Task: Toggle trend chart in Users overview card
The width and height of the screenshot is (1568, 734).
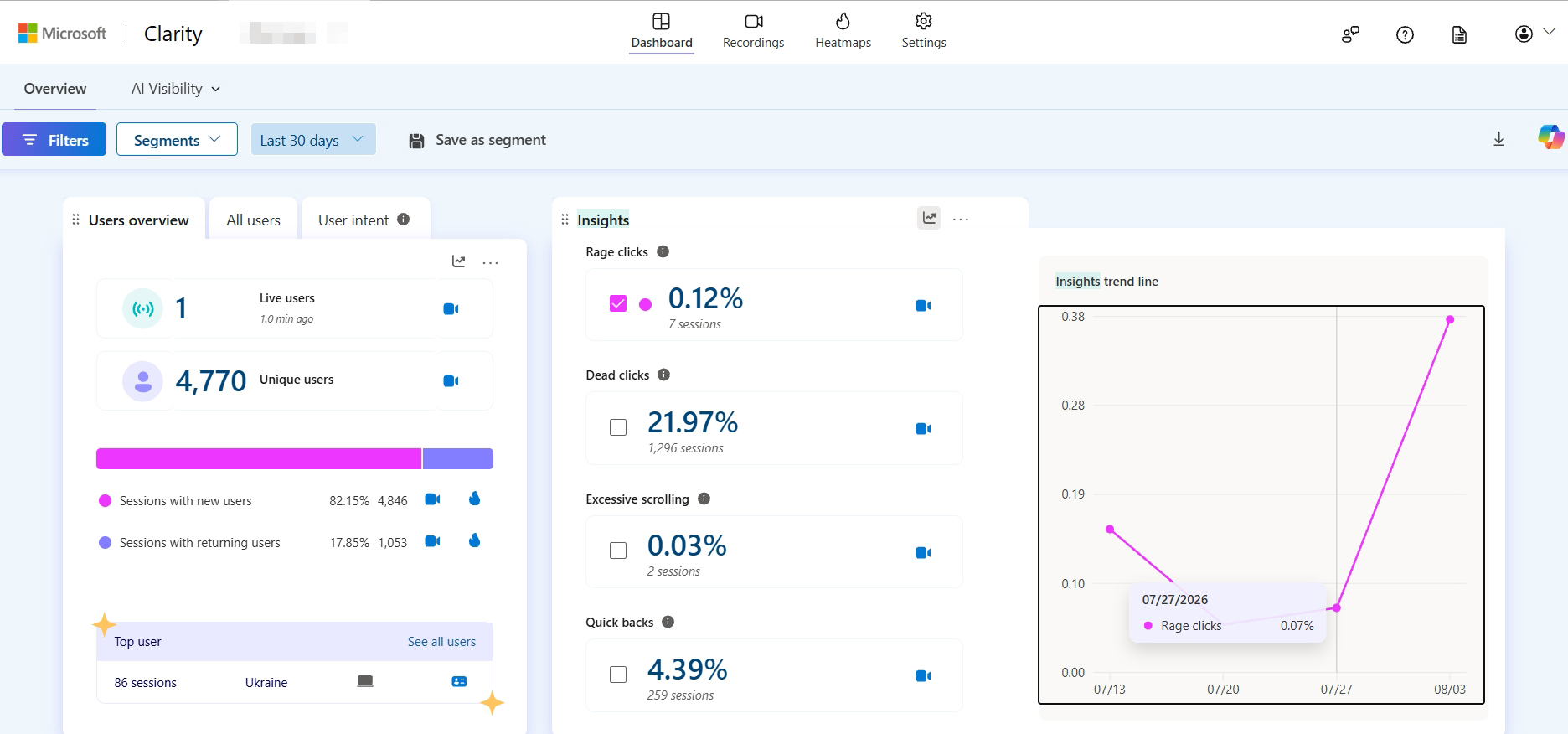Action: pyautogui.click(x=459, y=261)
